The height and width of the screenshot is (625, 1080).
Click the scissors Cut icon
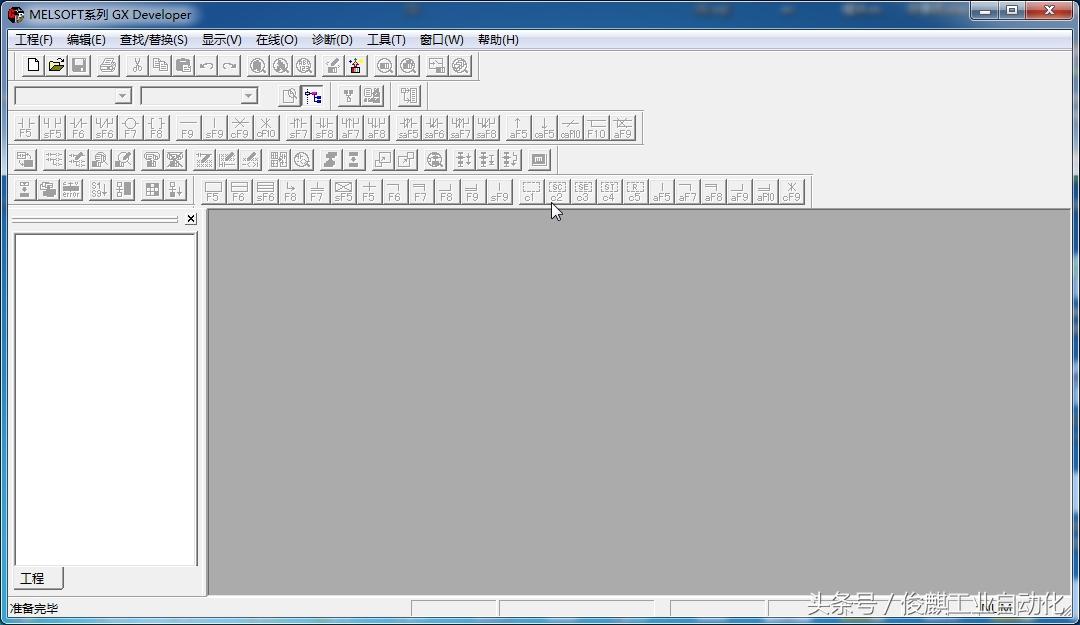(137, 65)
